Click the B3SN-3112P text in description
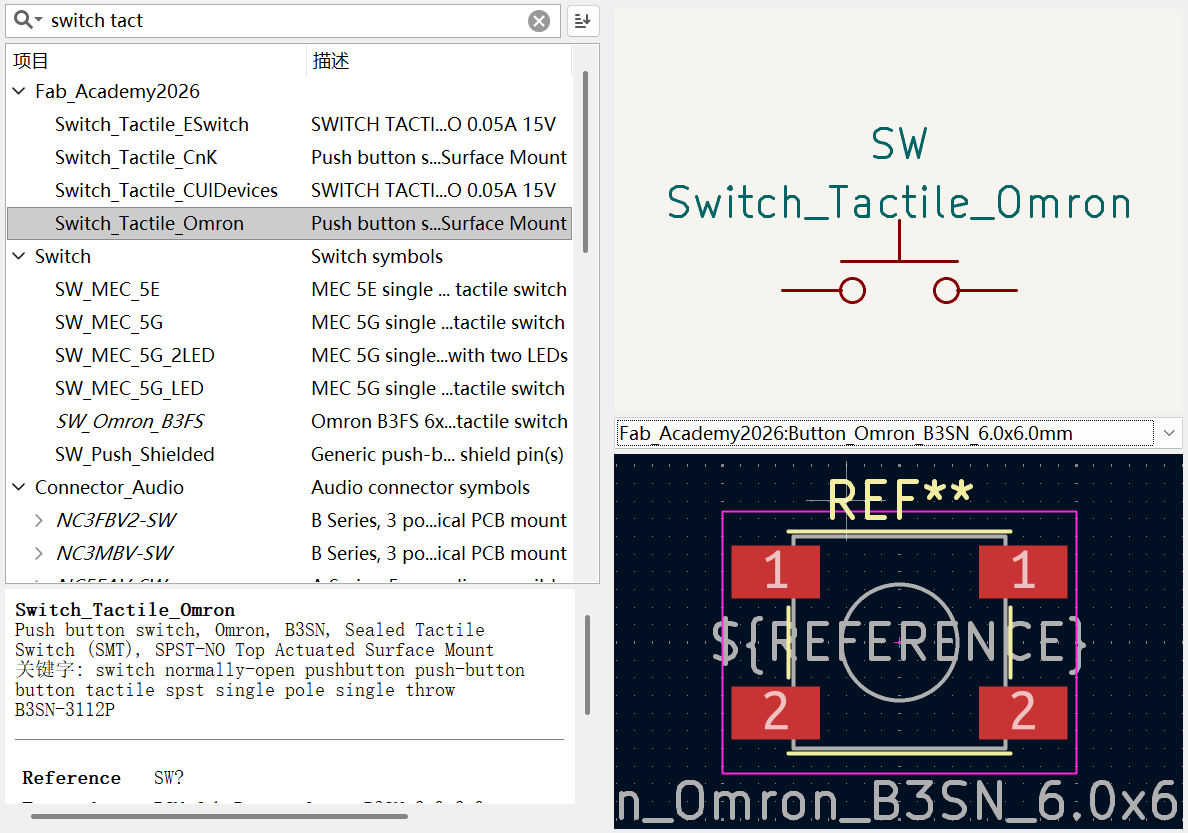 (x=65, y=710)
